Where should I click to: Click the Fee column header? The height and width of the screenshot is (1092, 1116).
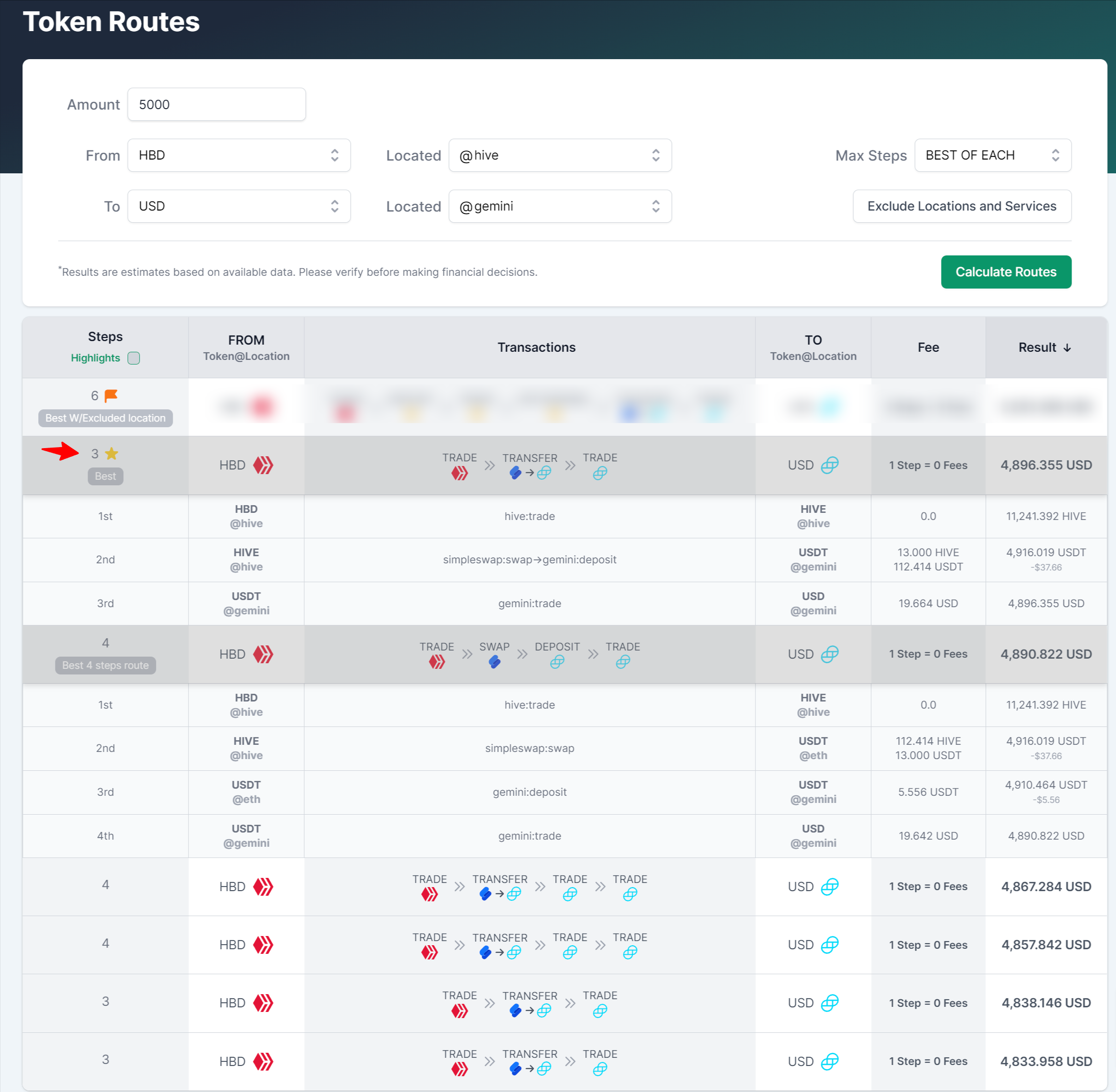(928, 348)
